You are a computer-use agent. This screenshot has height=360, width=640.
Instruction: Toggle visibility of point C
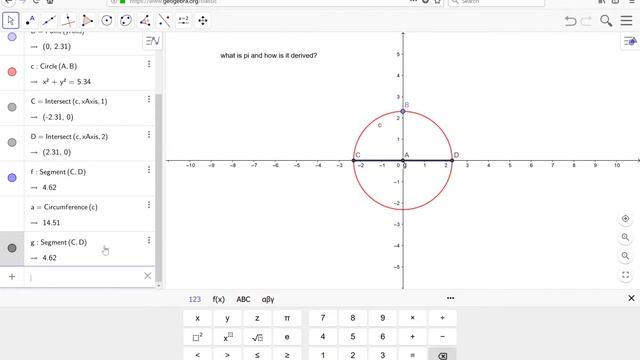coord(12,107)
